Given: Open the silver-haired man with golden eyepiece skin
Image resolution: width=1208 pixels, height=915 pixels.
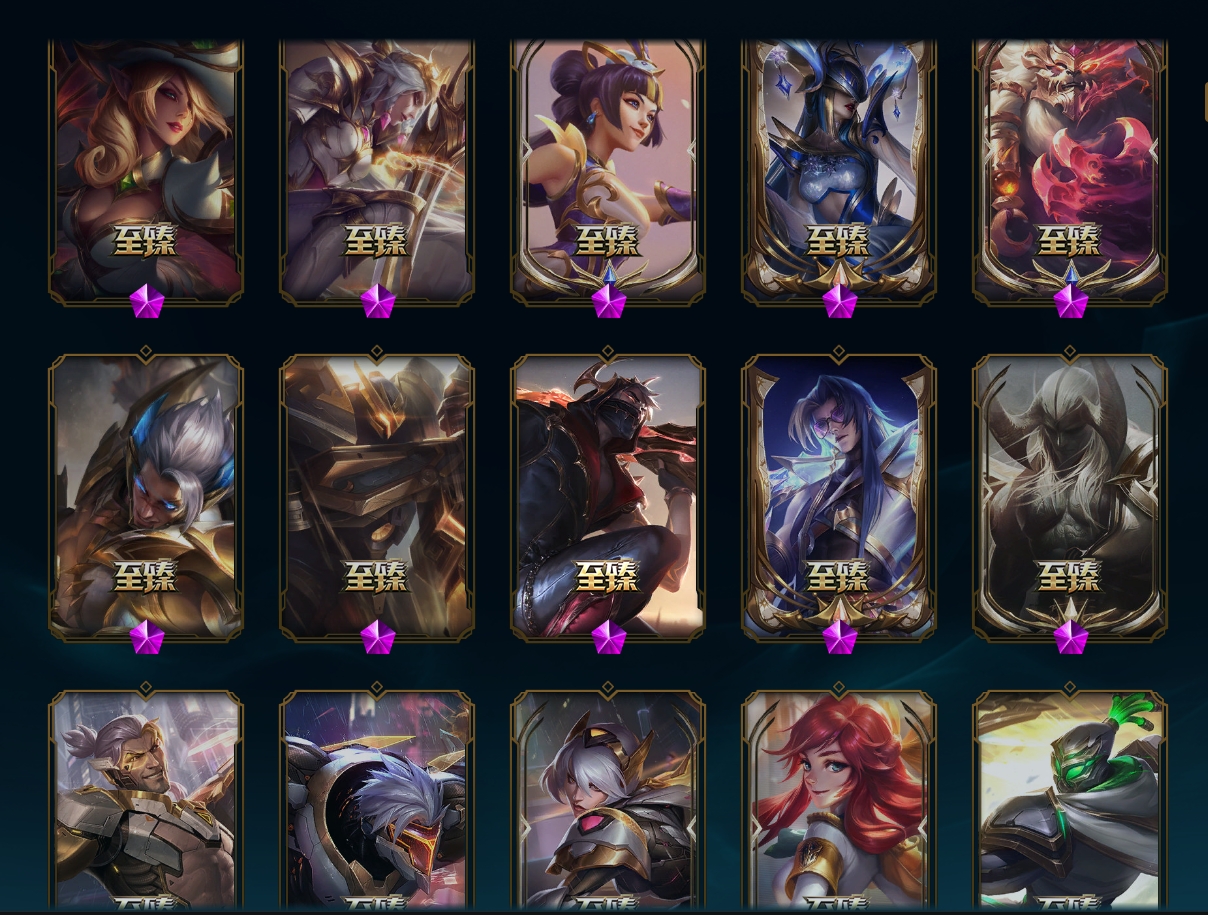Looking at the screenshot, I should click(x=146, y=800).
